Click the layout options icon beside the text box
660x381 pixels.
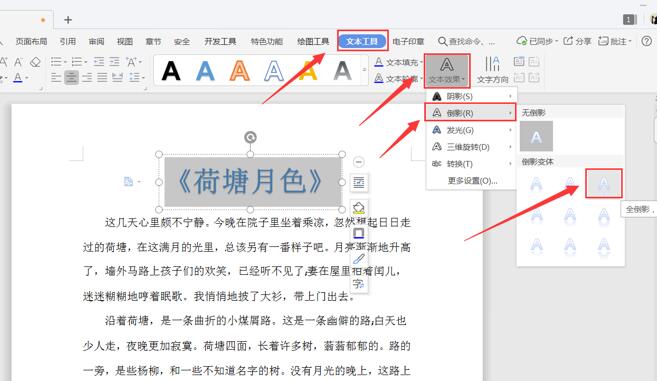[359, 183]
